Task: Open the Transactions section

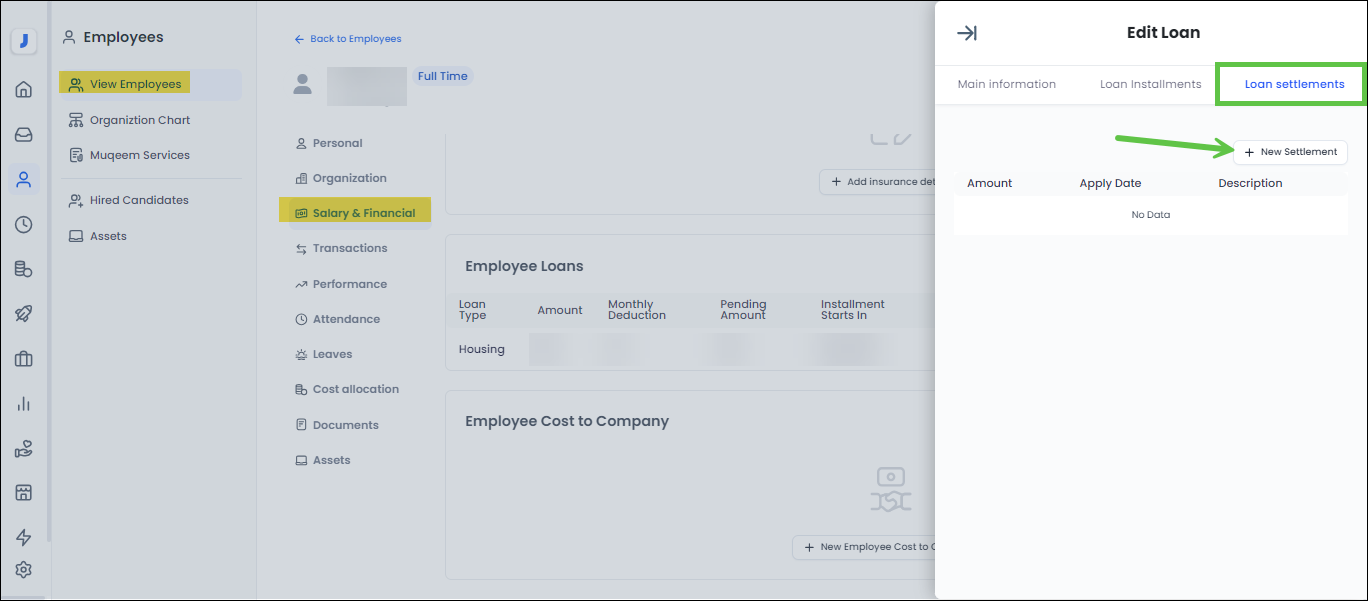Action: [349, 248]
